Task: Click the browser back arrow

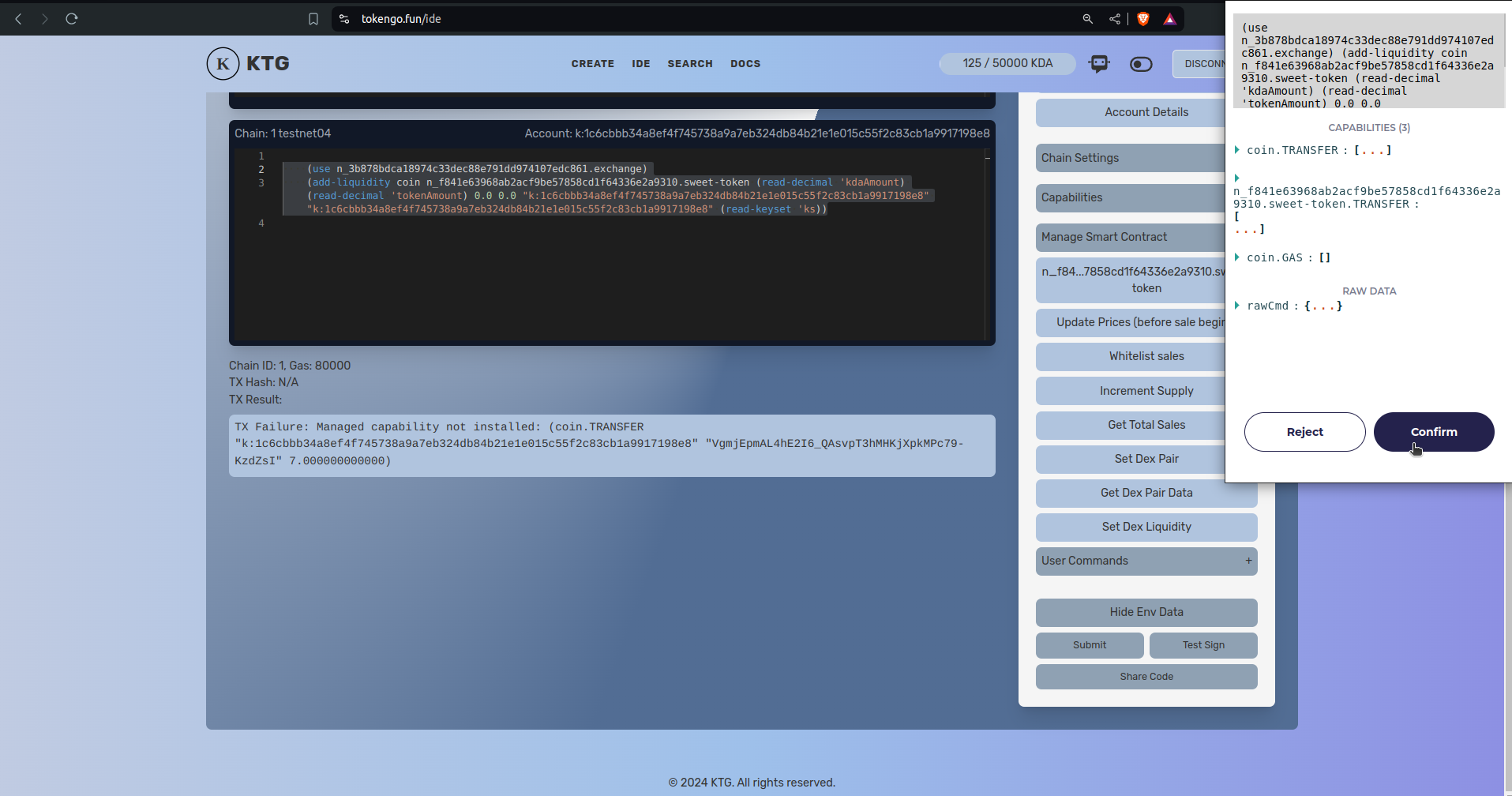Action: click(18, 19)
